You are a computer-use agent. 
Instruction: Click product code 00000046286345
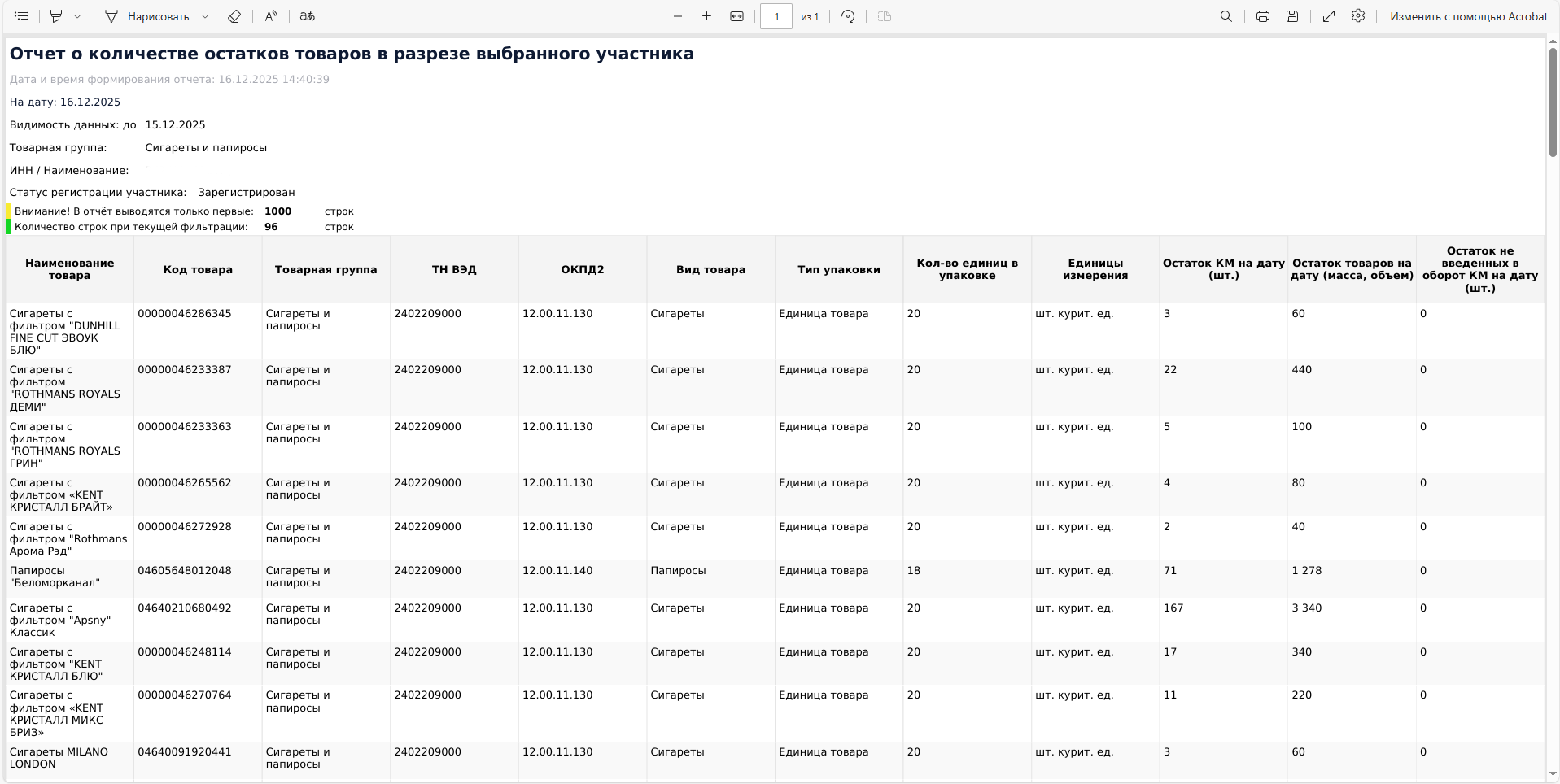(x=185, y=314)
